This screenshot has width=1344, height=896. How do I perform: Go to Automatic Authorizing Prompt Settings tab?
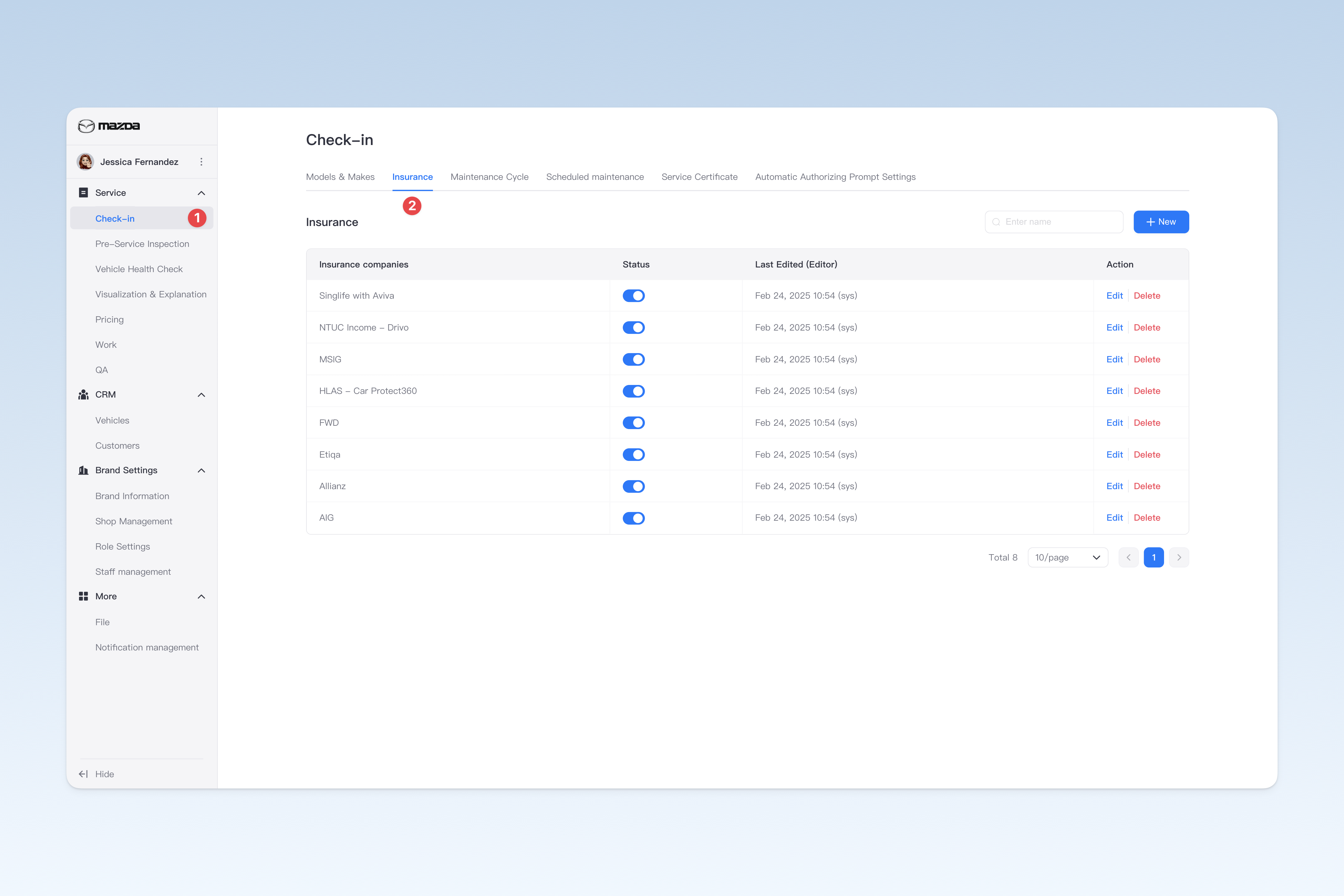(x=835, y=177)
